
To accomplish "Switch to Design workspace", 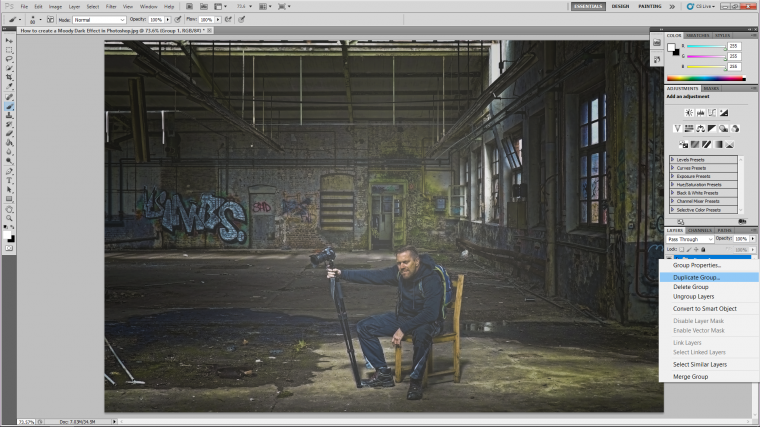I will [x=620, y=6].
